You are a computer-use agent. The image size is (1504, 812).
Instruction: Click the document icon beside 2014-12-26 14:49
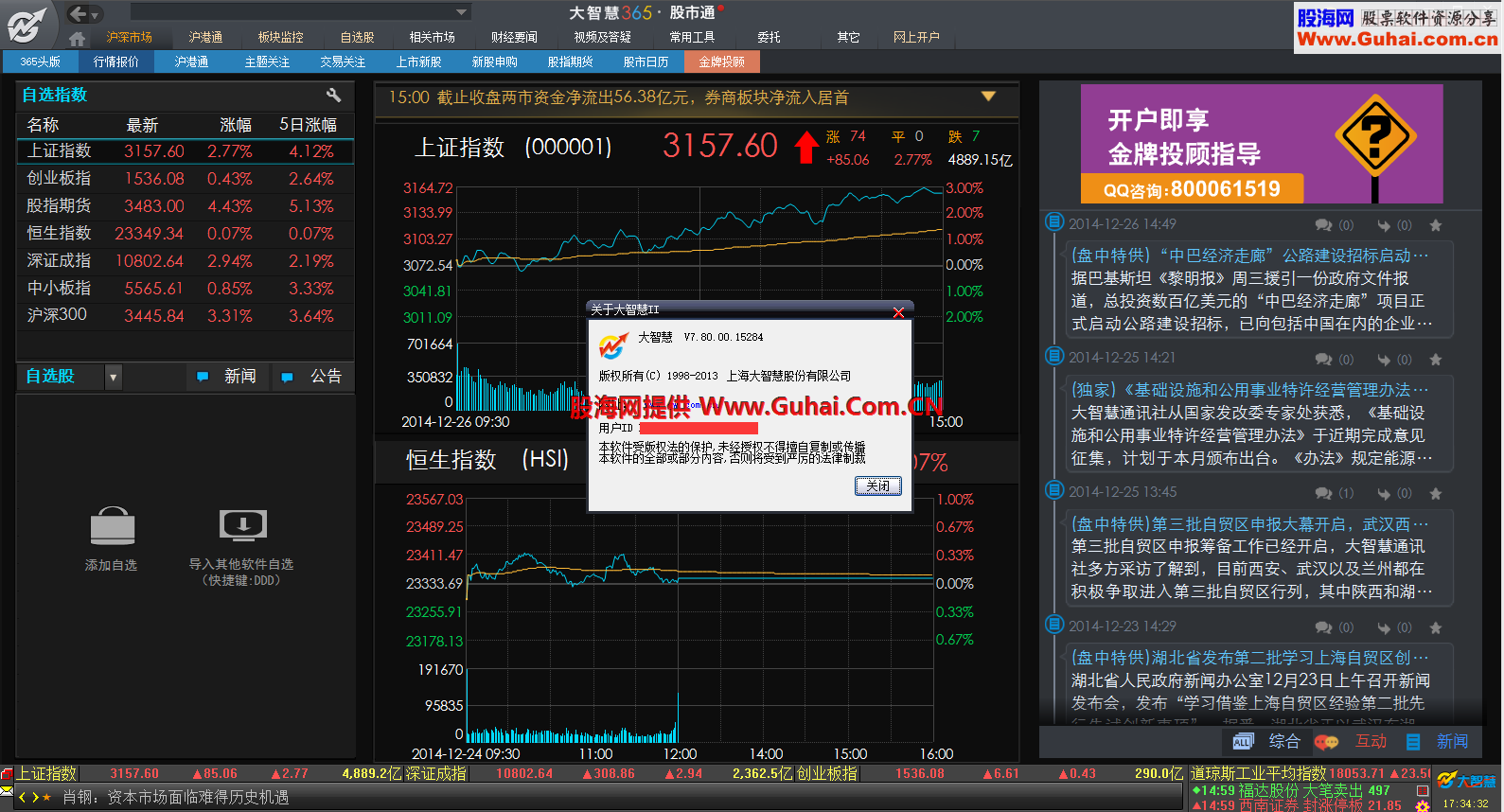coord(1054,222)
